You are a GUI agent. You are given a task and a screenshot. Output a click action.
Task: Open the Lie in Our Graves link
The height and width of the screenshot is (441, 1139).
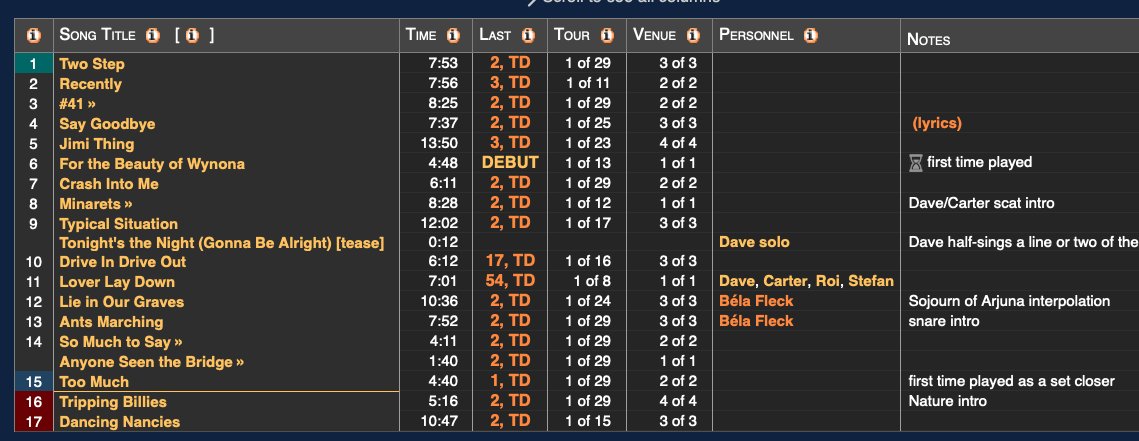point(121,302)
